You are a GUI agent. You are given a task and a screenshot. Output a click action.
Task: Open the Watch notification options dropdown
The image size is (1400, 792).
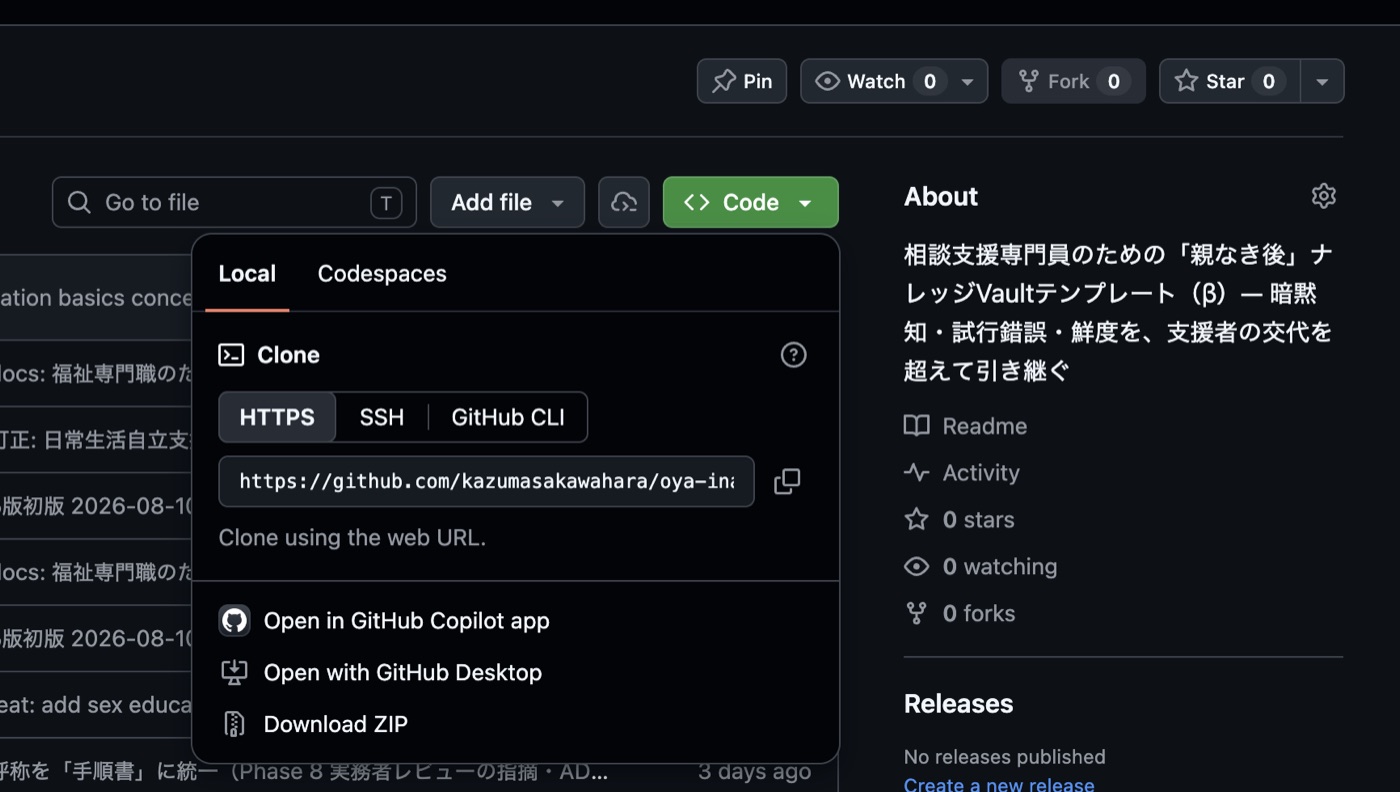click(x=967, y=81)
